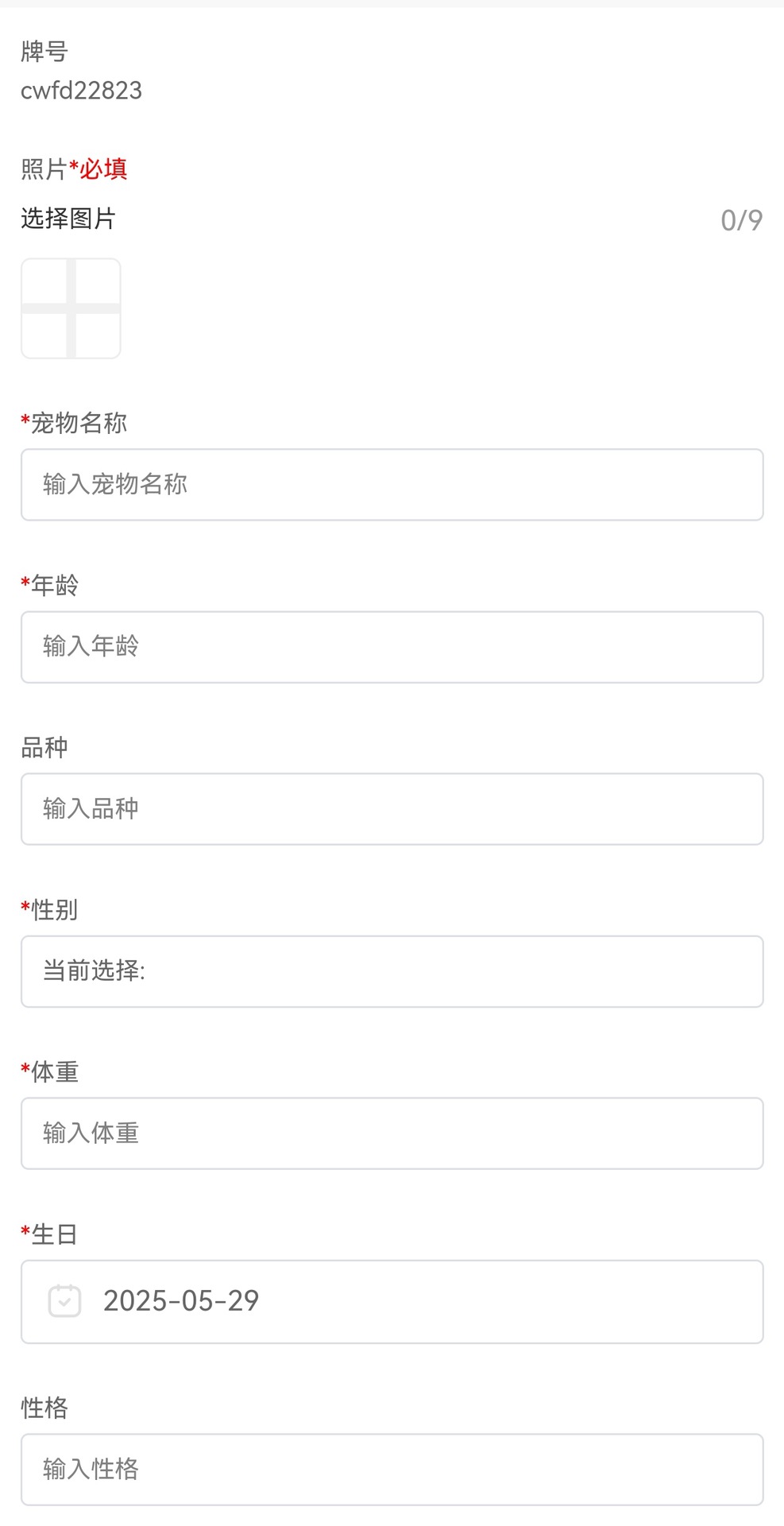Click the 选择图片 label
The image size is (784, 1526).
68,219
